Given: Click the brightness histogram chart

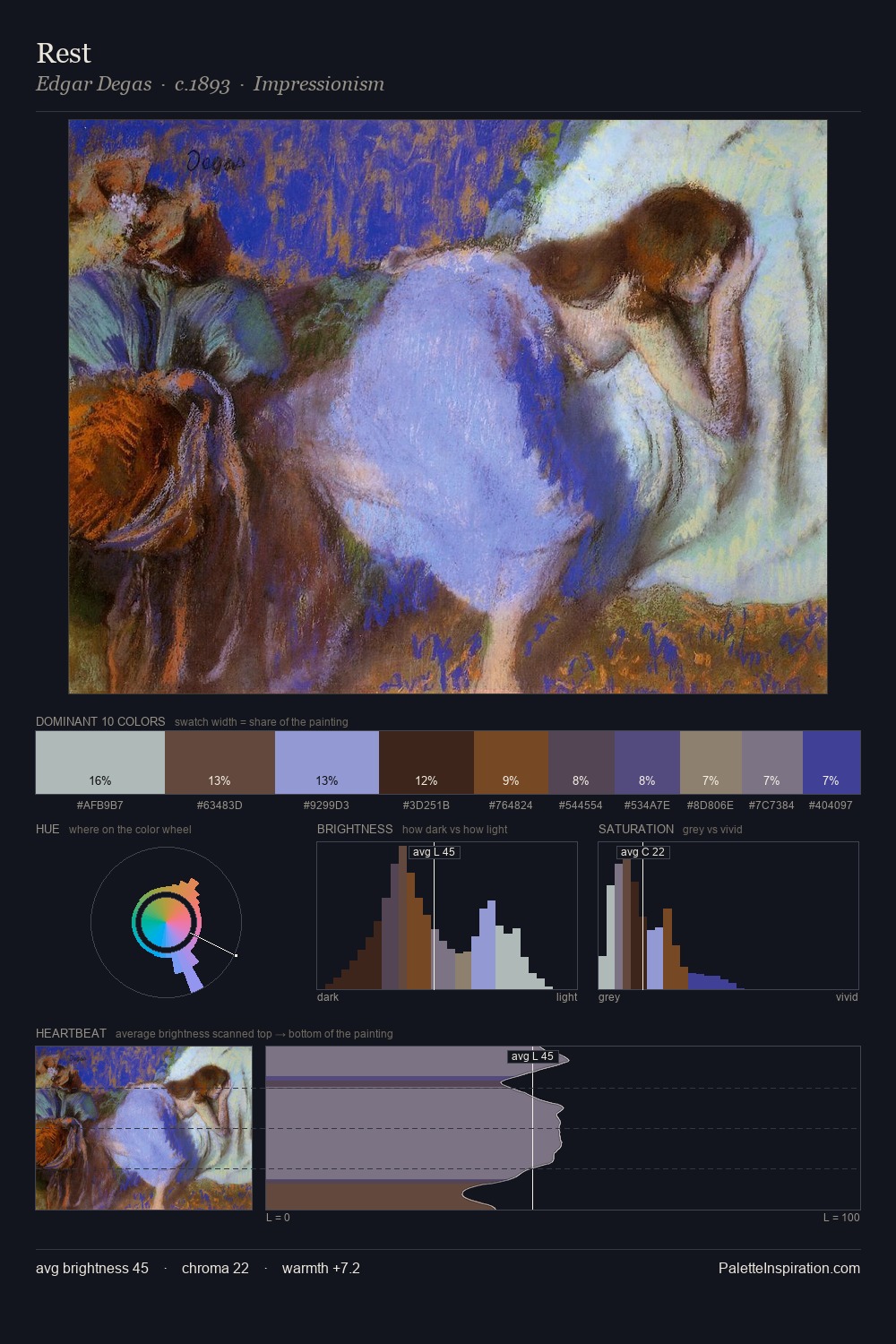Looking at the screenshot, I should pos(447,916).
